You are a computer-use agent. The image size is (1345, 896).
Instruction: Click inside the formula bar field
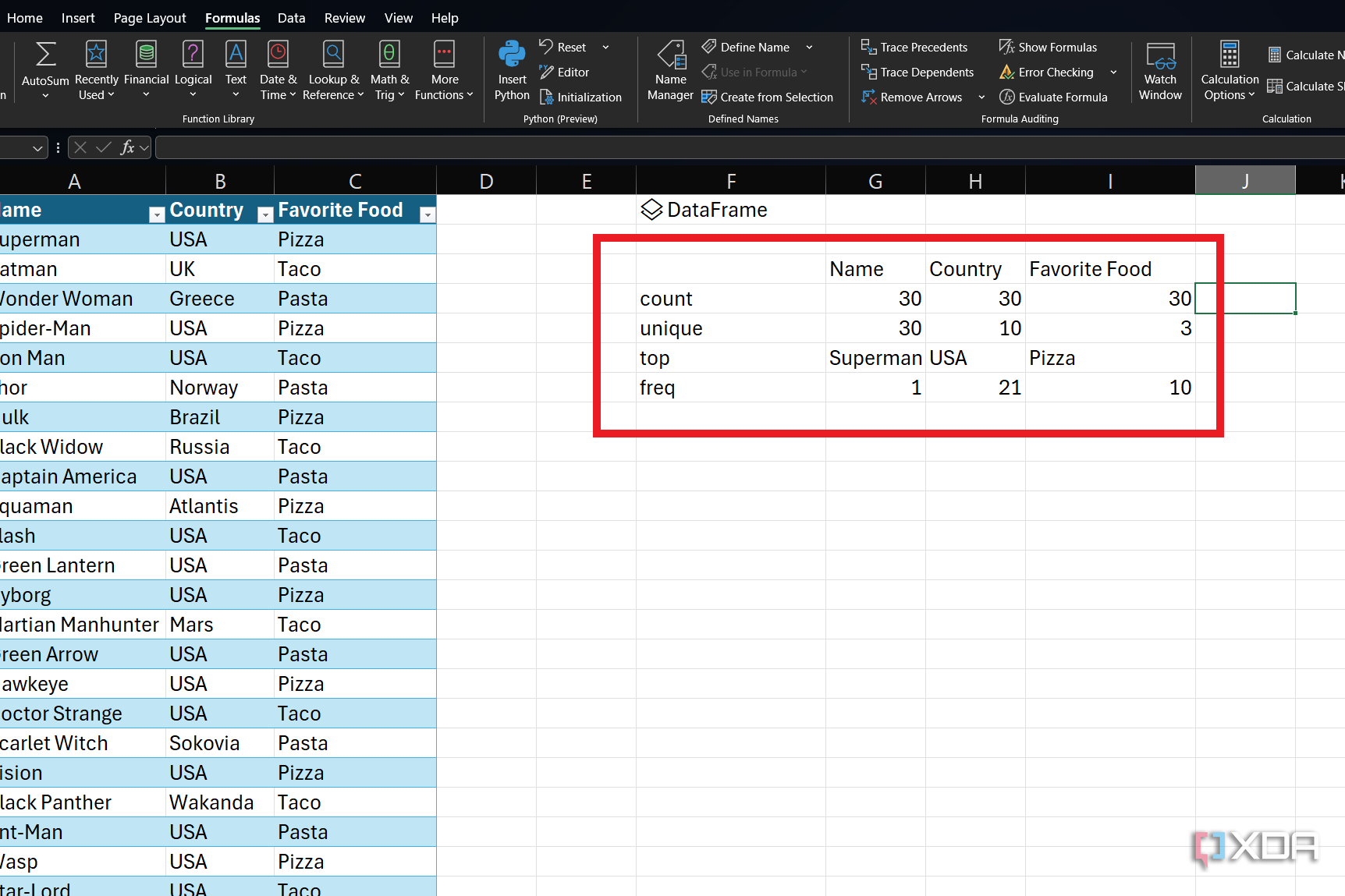tap(750, 147)
